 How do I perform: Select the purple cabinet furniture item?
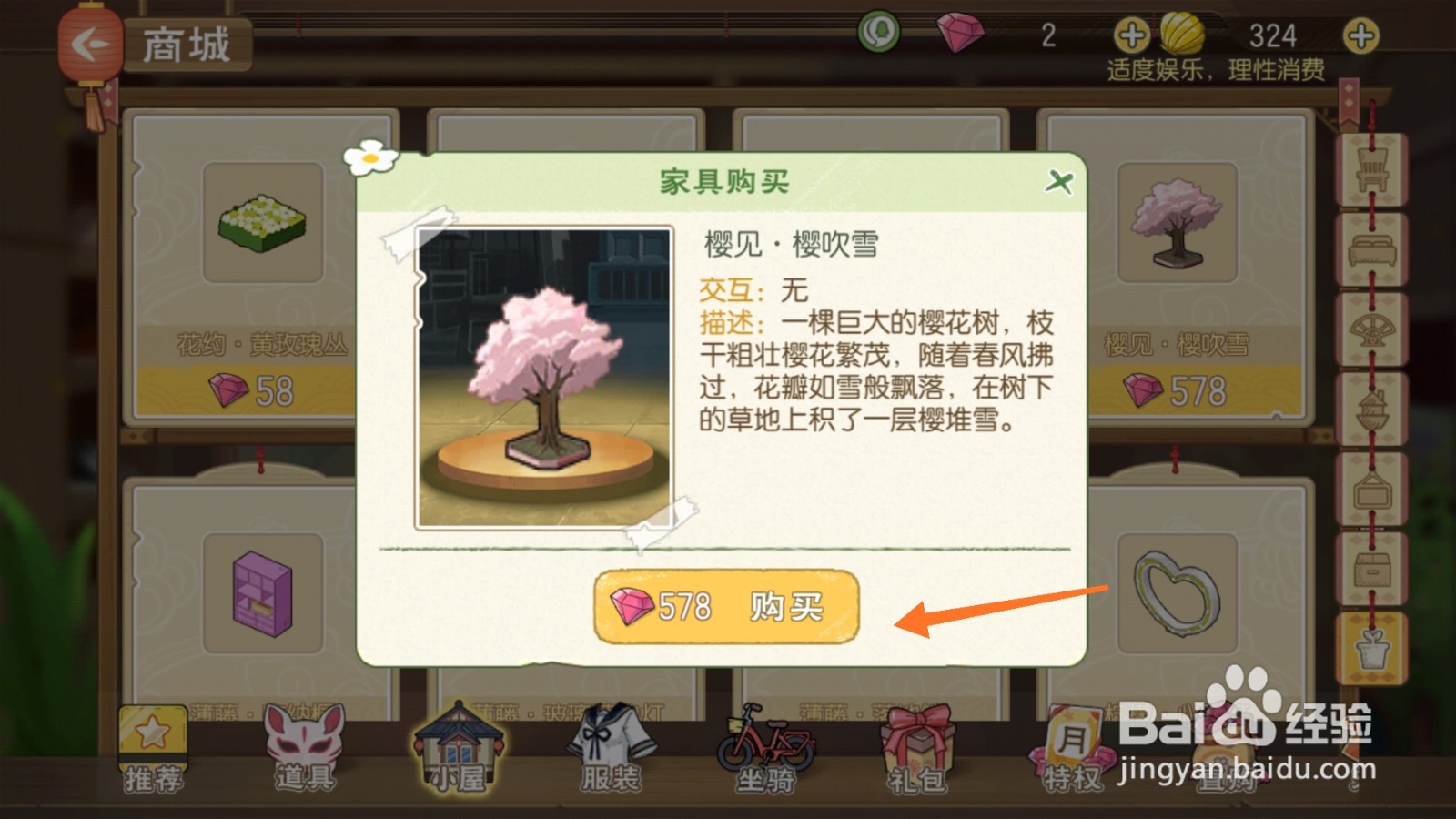coord(262,593)
